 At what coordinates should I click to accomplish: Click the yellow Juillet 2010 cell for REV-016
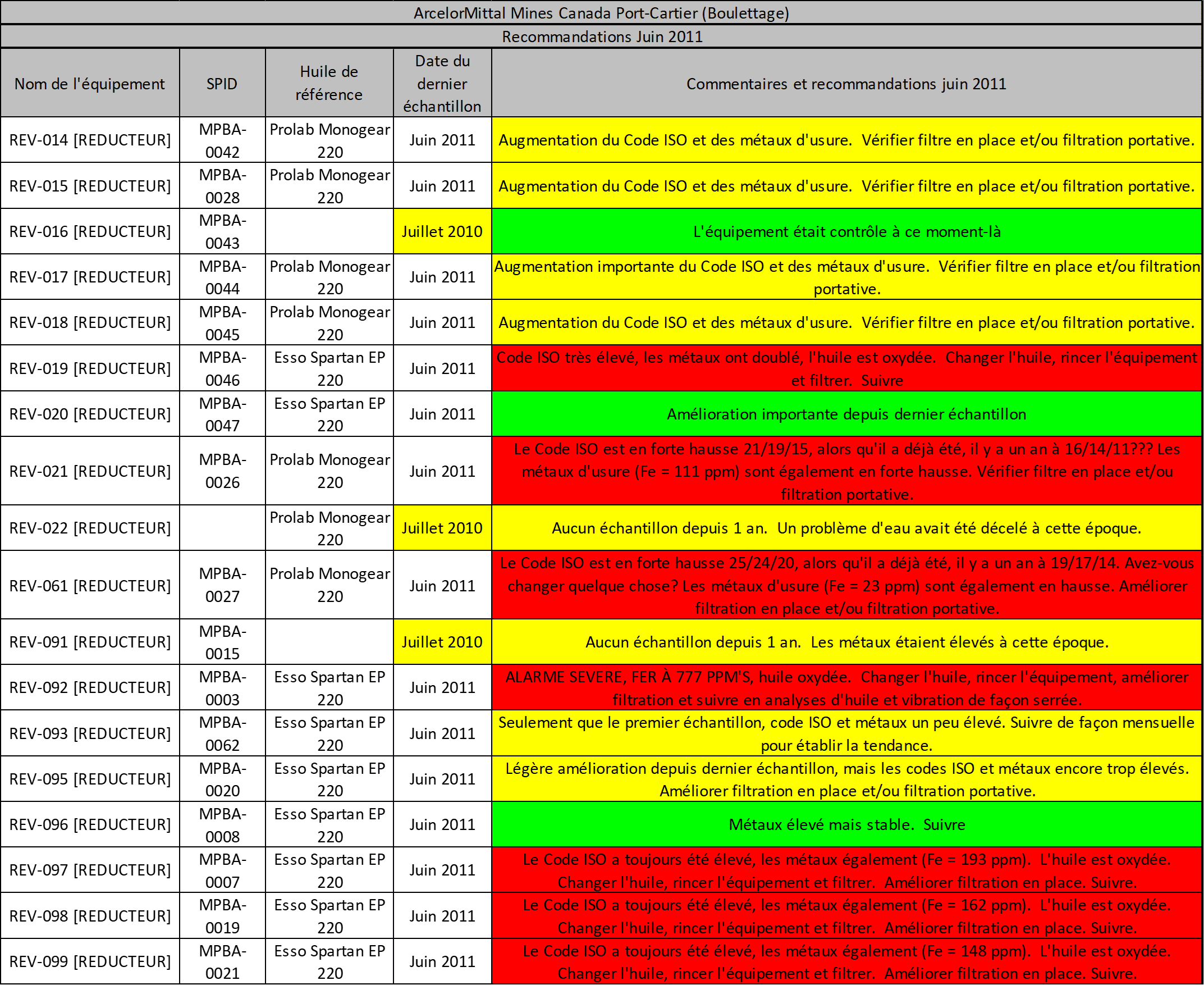coord(442,231)
